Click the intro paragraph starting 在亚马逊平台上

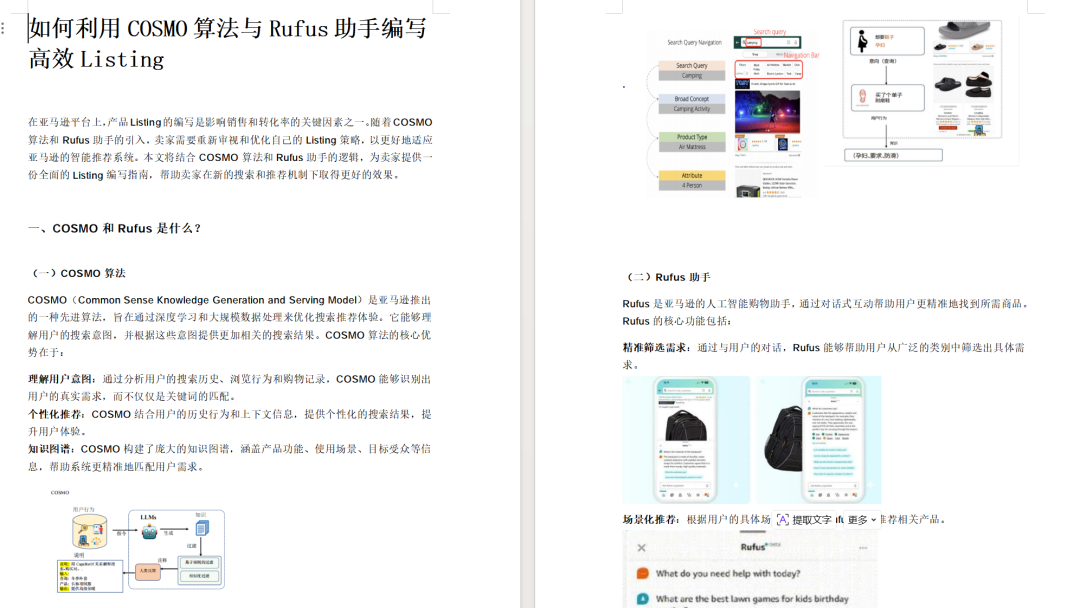point(230,149)
